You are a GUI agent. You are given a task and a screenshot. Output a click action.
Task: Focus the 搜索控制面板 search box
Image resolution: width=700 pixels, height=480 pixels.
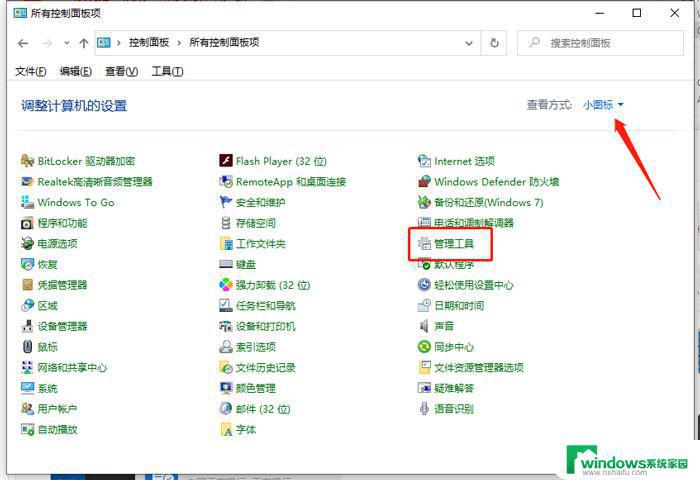click(x=600, y=43)
